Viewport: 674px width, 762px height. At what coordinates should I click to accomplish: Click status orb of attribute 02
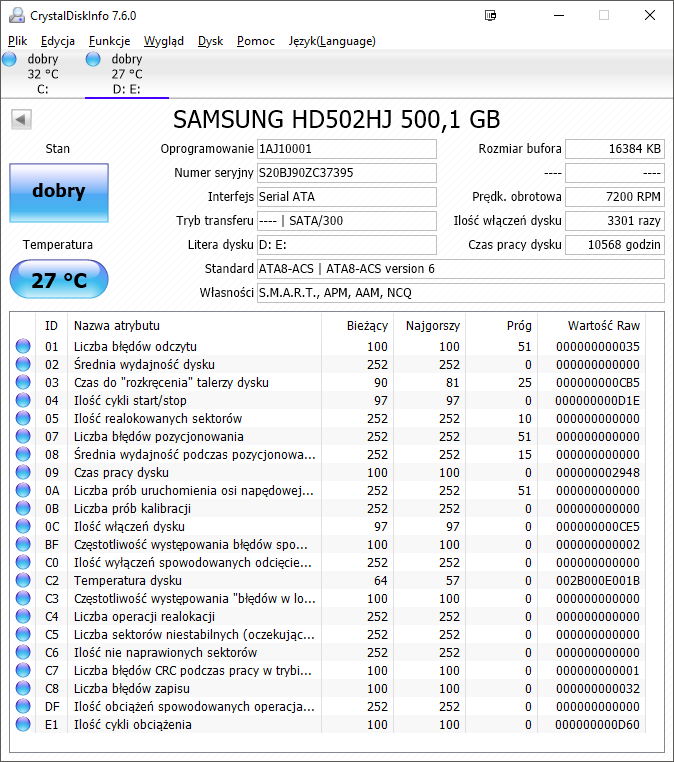pyautogui.click(x=23, y=364)
